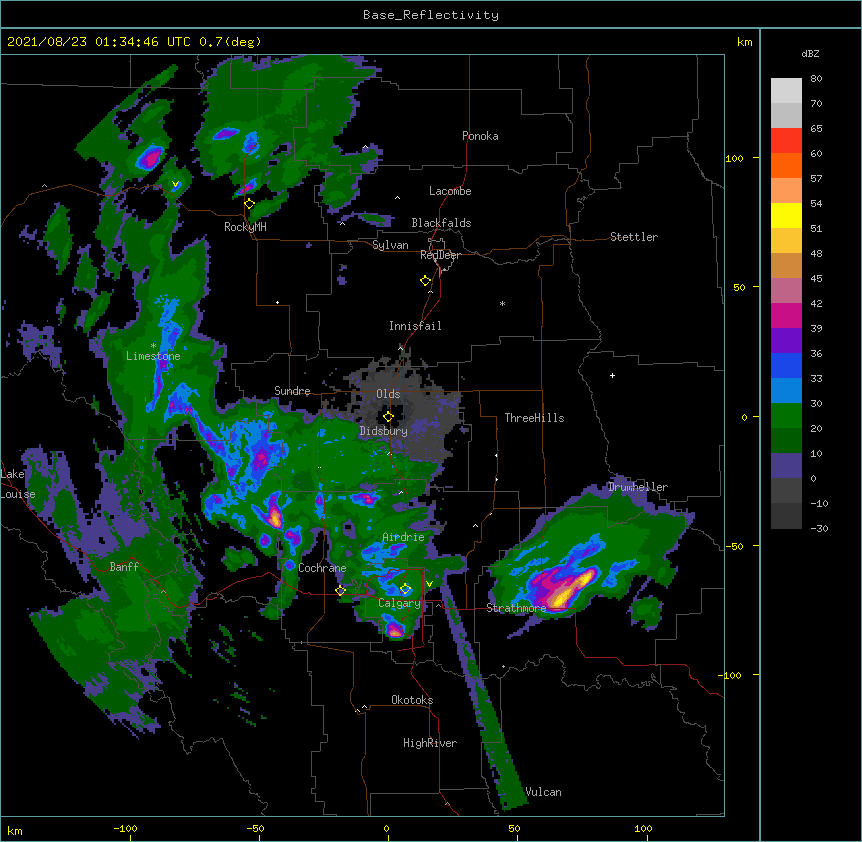Screen dimensions: 862x842
Task: Select the asterisk marker above Limestone label
Action: tap(153, 346)
